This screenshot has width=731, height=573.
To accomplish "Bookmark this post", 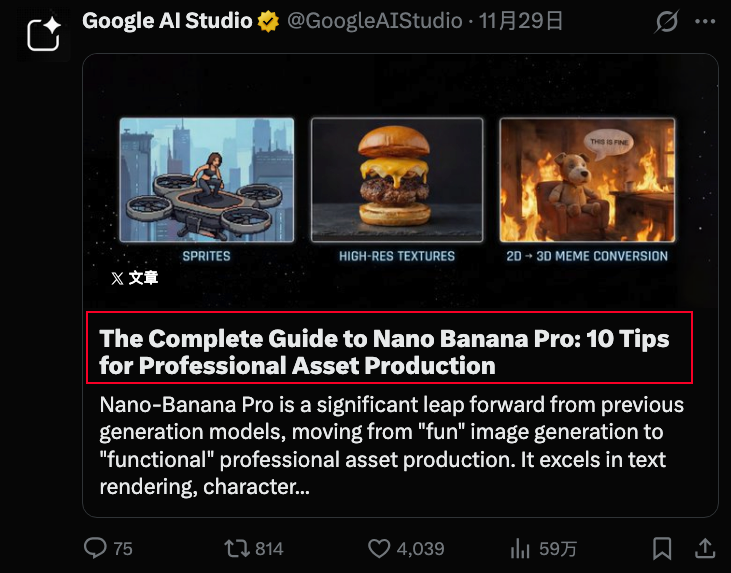I will coord(662,548).
